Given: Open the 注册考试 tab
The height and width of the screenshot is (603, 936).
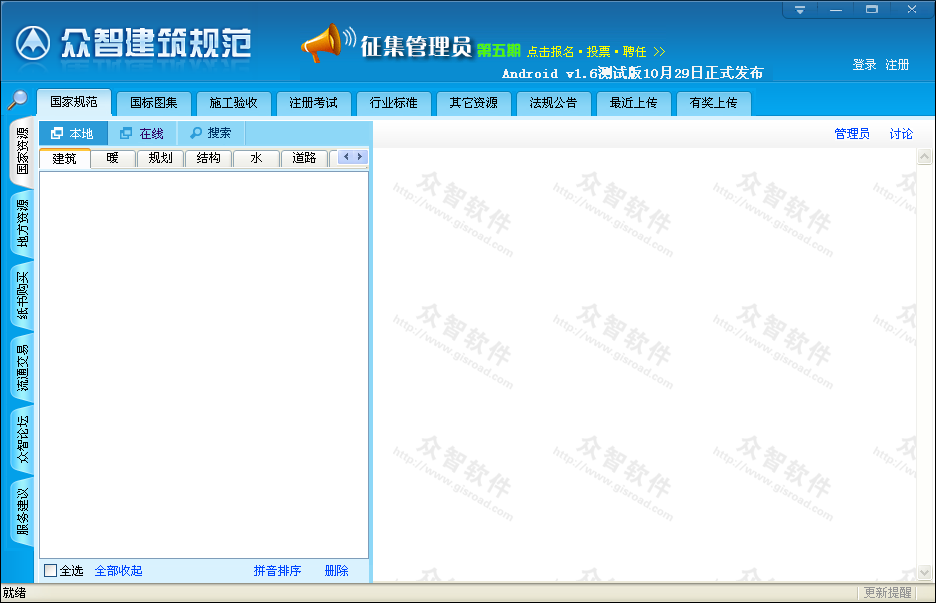Looking at the screenshot, I should [313, 103].
